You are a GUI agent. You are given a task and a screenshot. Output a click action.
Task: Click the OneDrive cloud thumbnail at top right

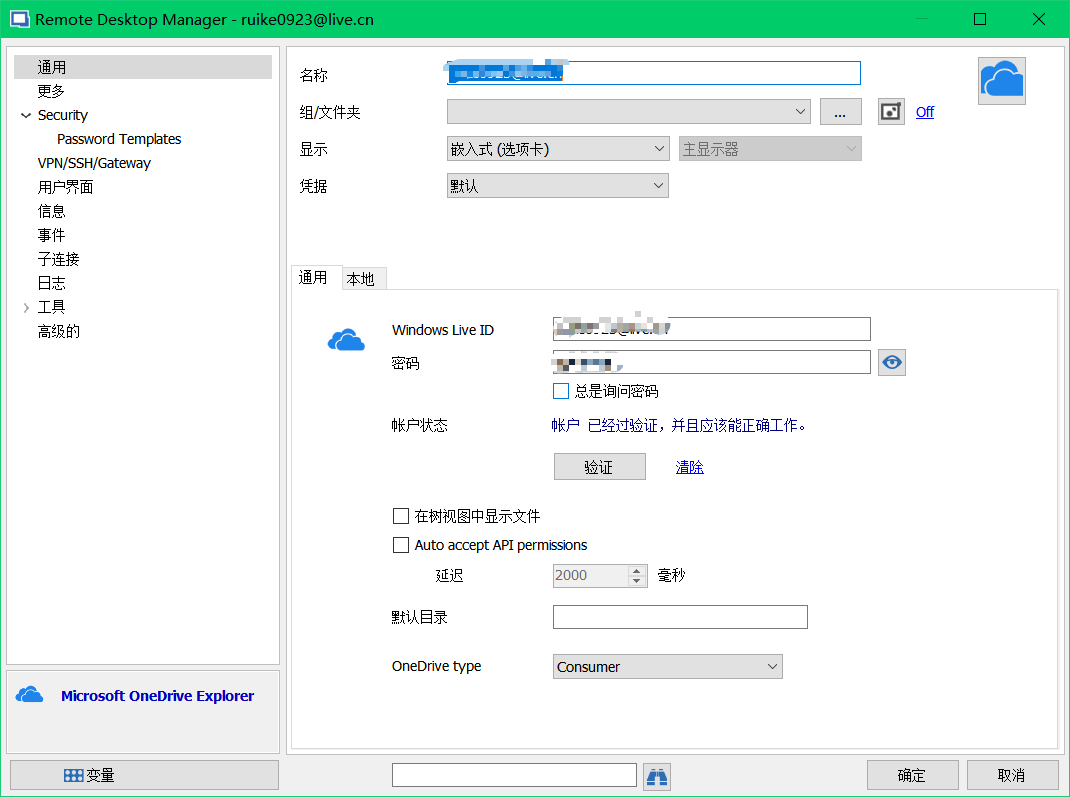tap(1001, 80)
